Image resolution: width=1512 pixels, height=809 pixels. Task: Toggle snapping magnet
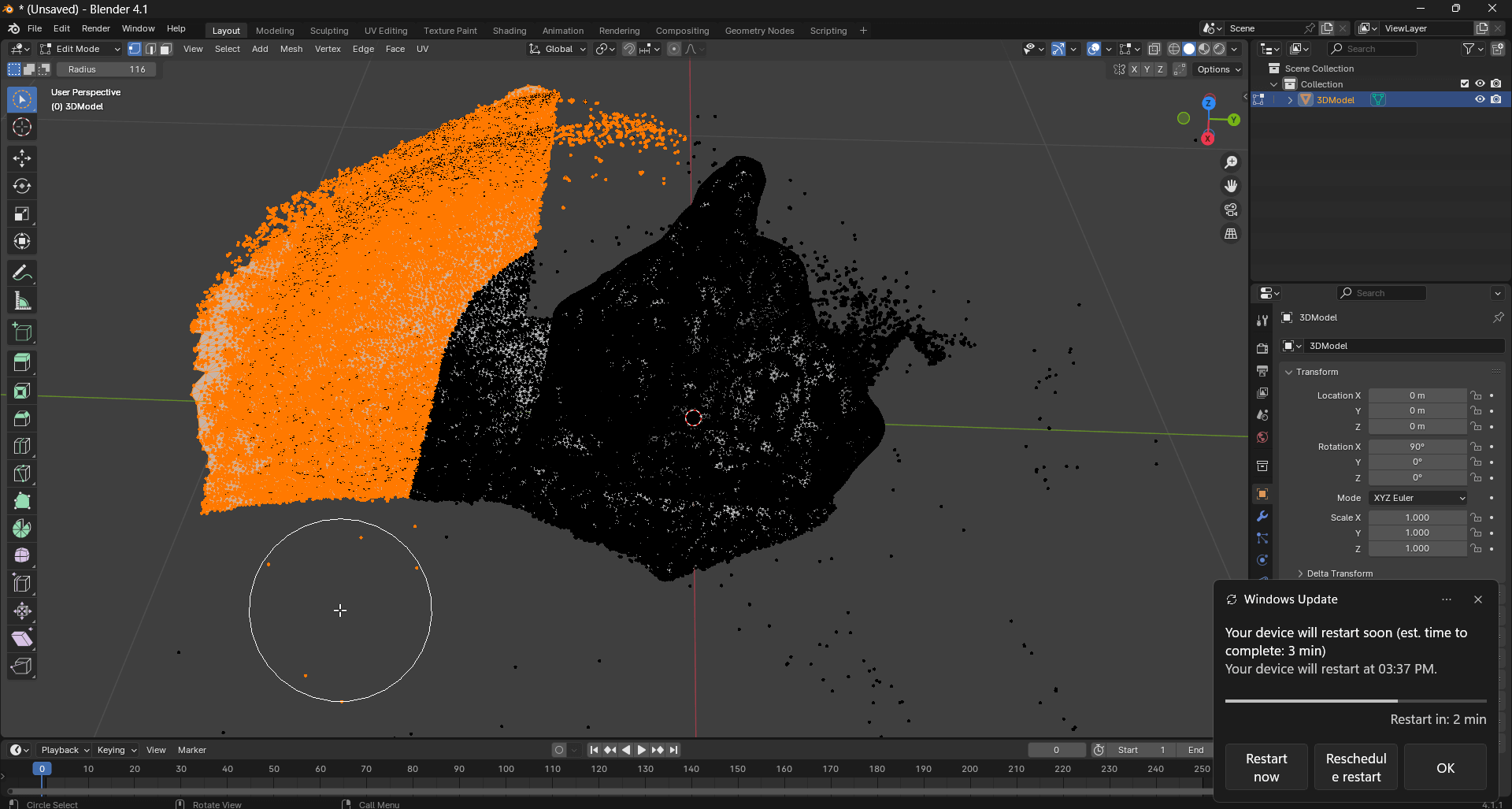628,49
